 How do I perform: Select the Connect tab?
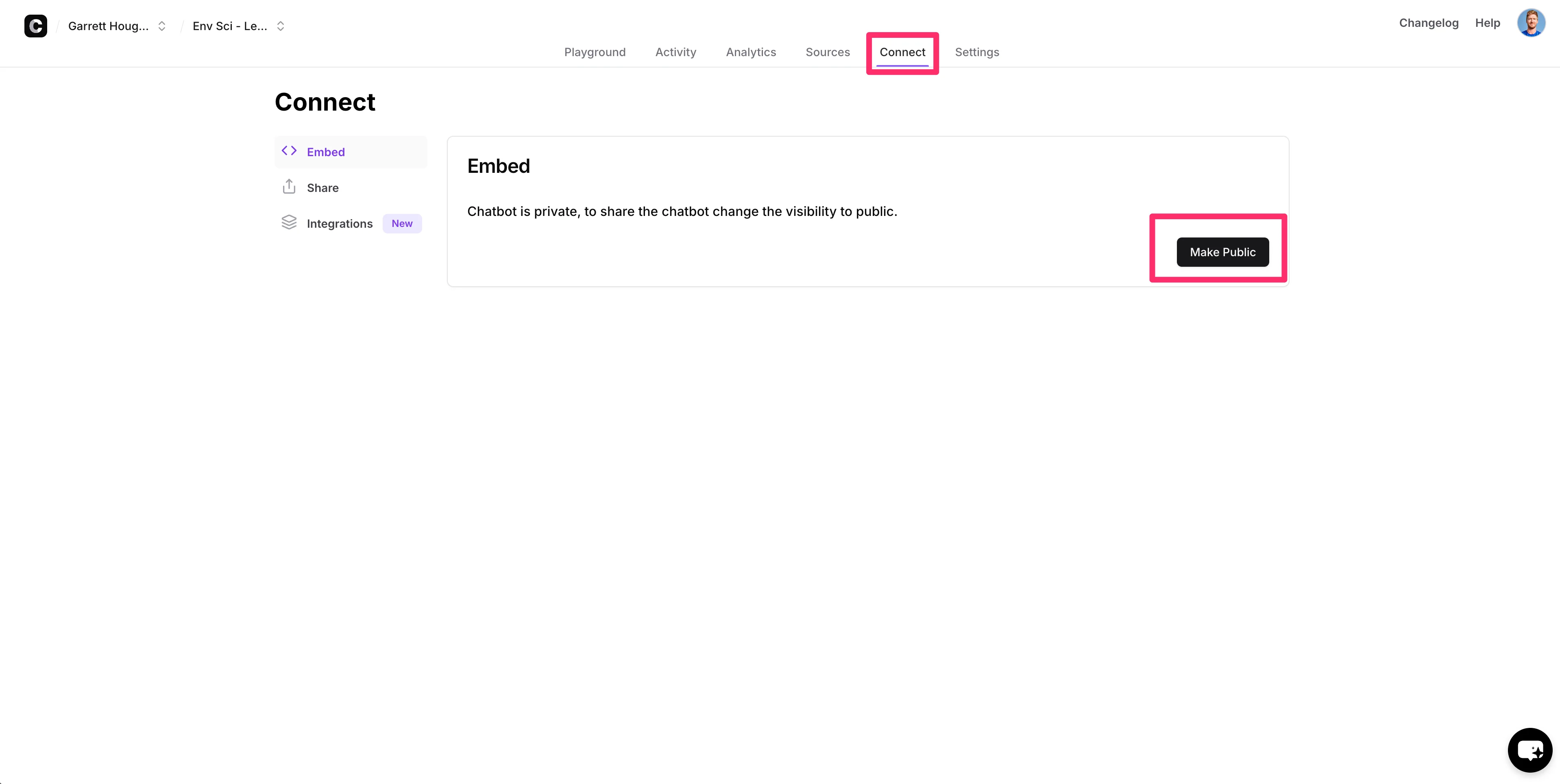(x=902, y=52)
